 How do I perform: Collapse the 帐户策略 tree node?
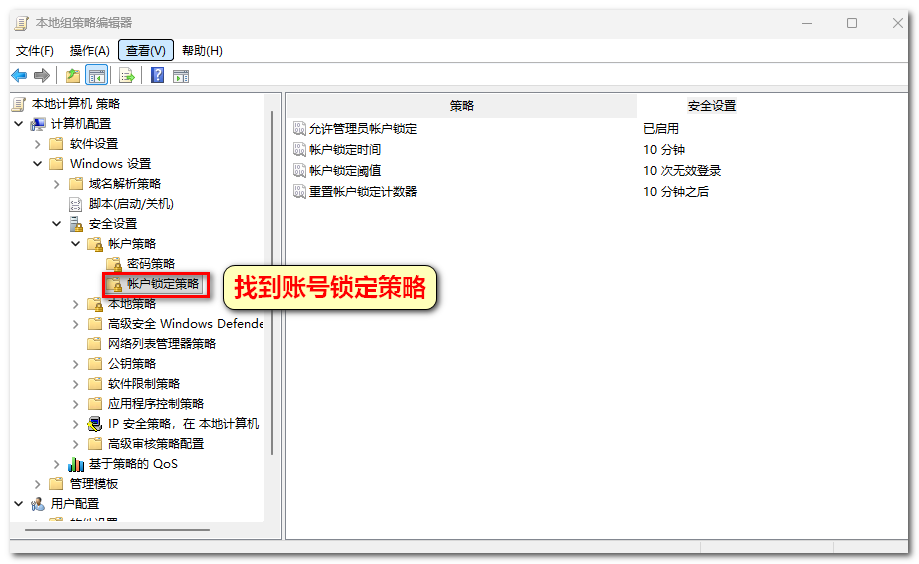[x=76, y=244]
